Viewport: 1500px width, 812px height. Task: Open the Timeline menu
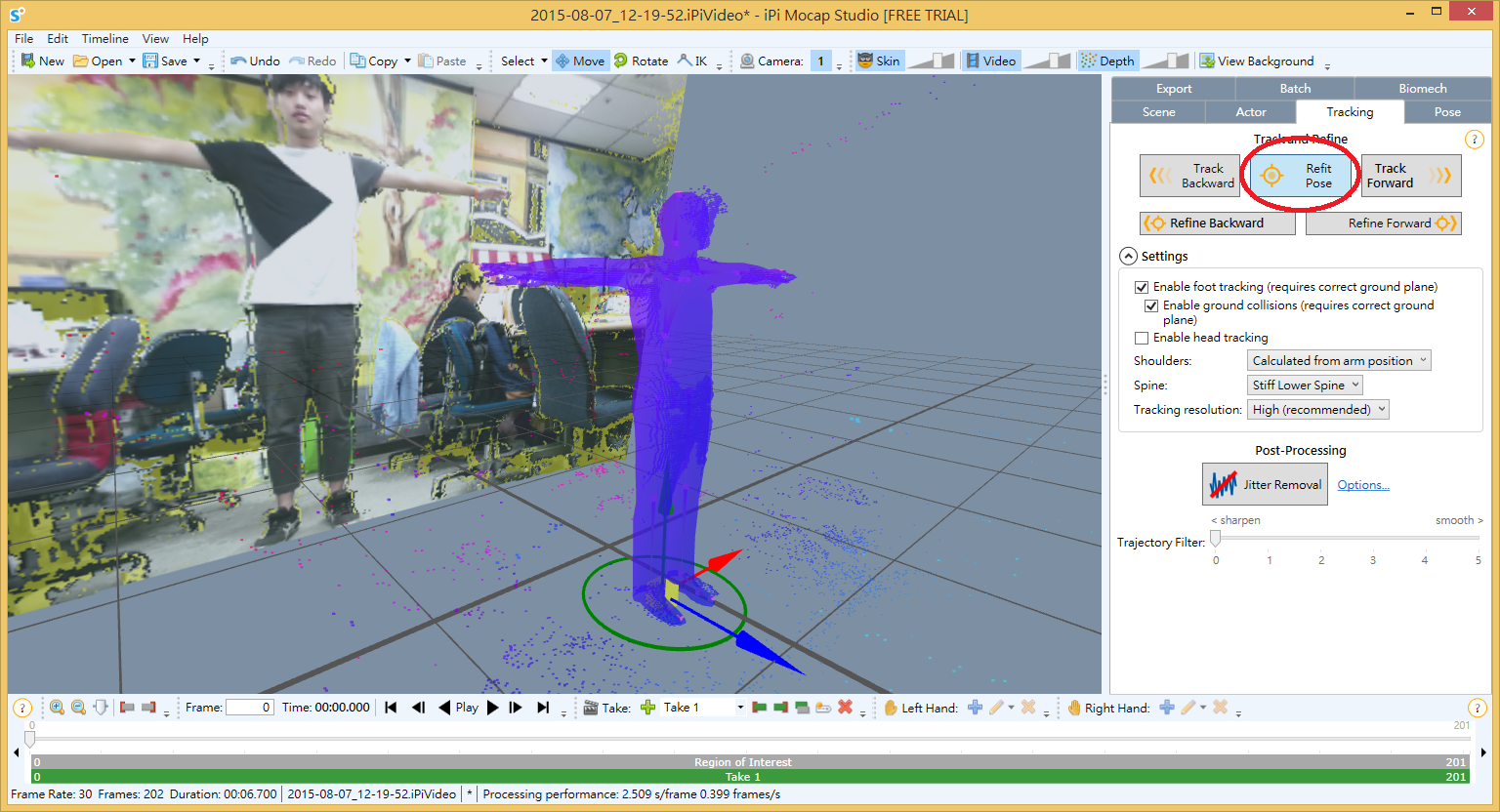point(104,39)
